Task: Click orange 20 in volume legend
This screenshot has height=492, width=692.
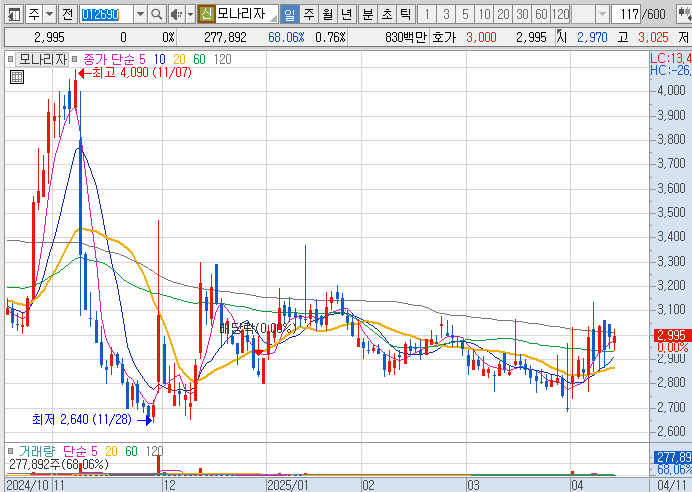Action: (111, 451)
